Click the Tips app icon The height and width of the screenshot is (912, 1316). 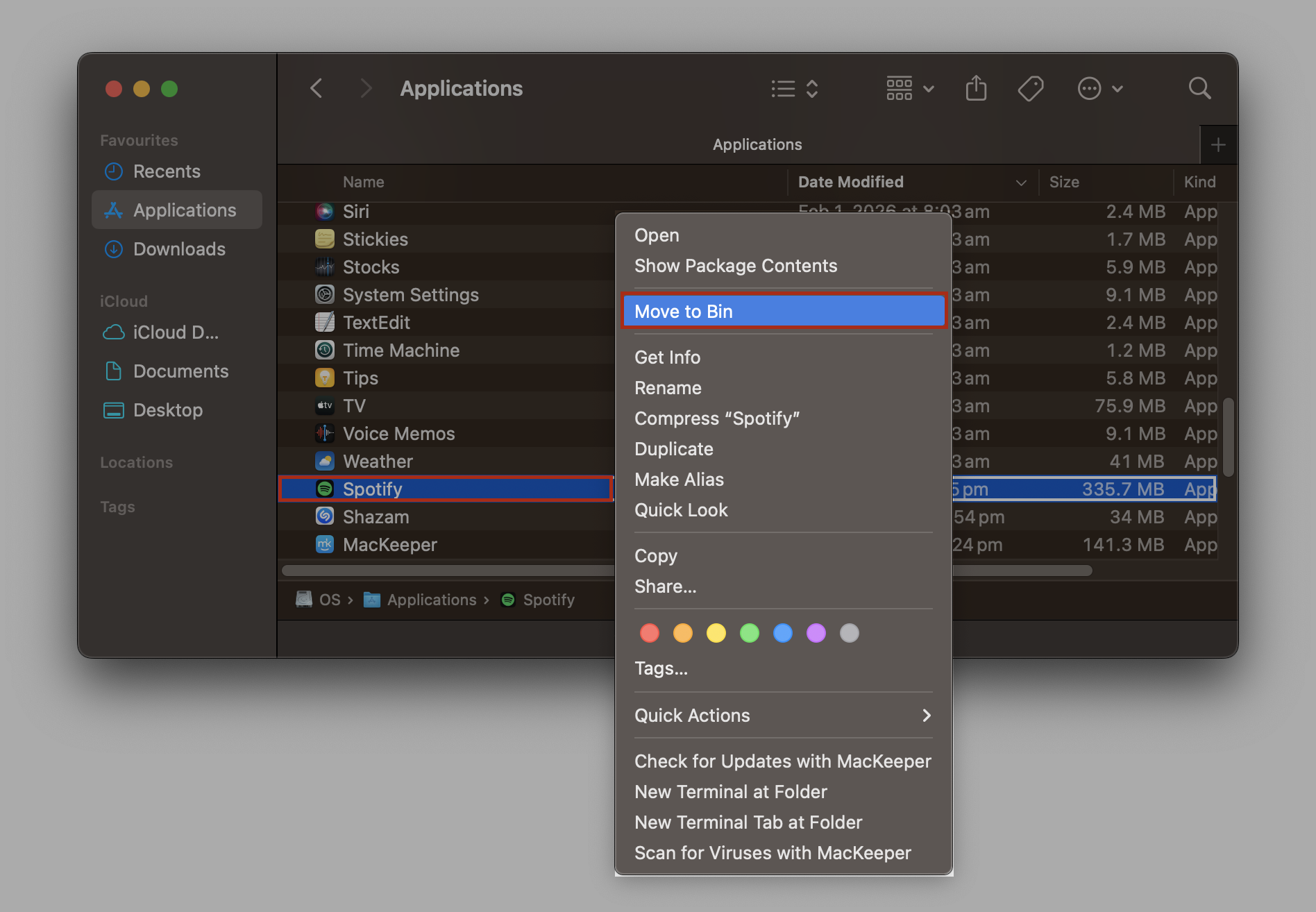(x=325, y=378)
